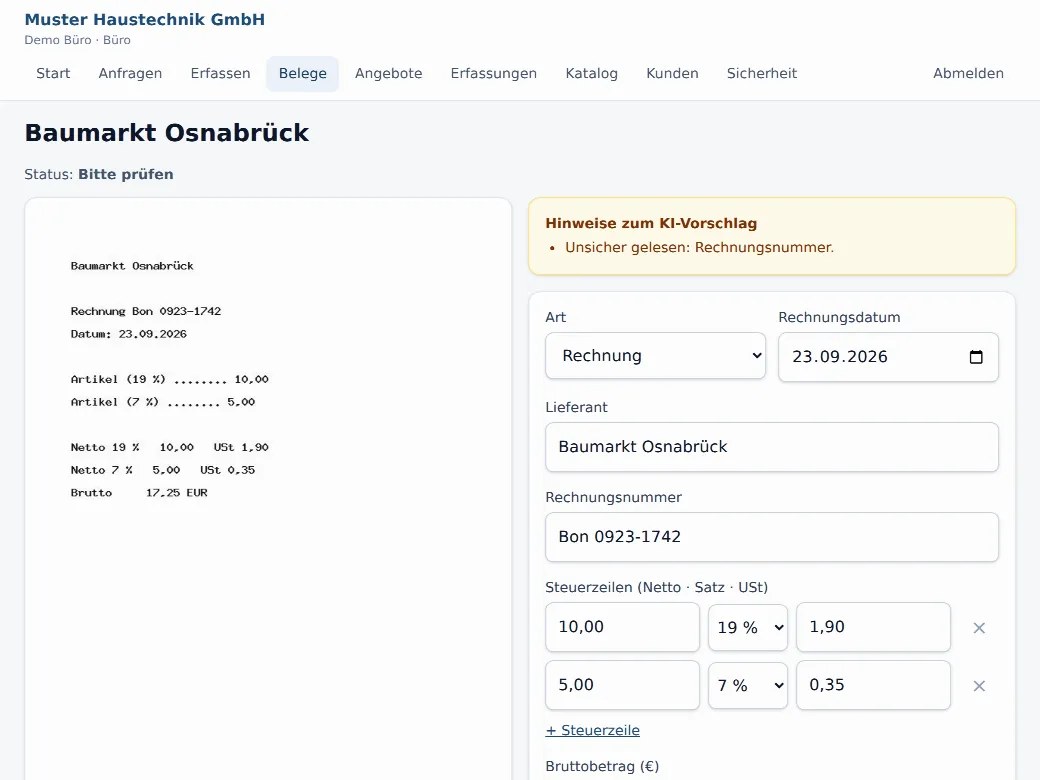Image resolution: width=1040 pixels, height=780 pixels.
Task: Click the Muster Haustechnik GmbH title
Action: tap(145, 20)
